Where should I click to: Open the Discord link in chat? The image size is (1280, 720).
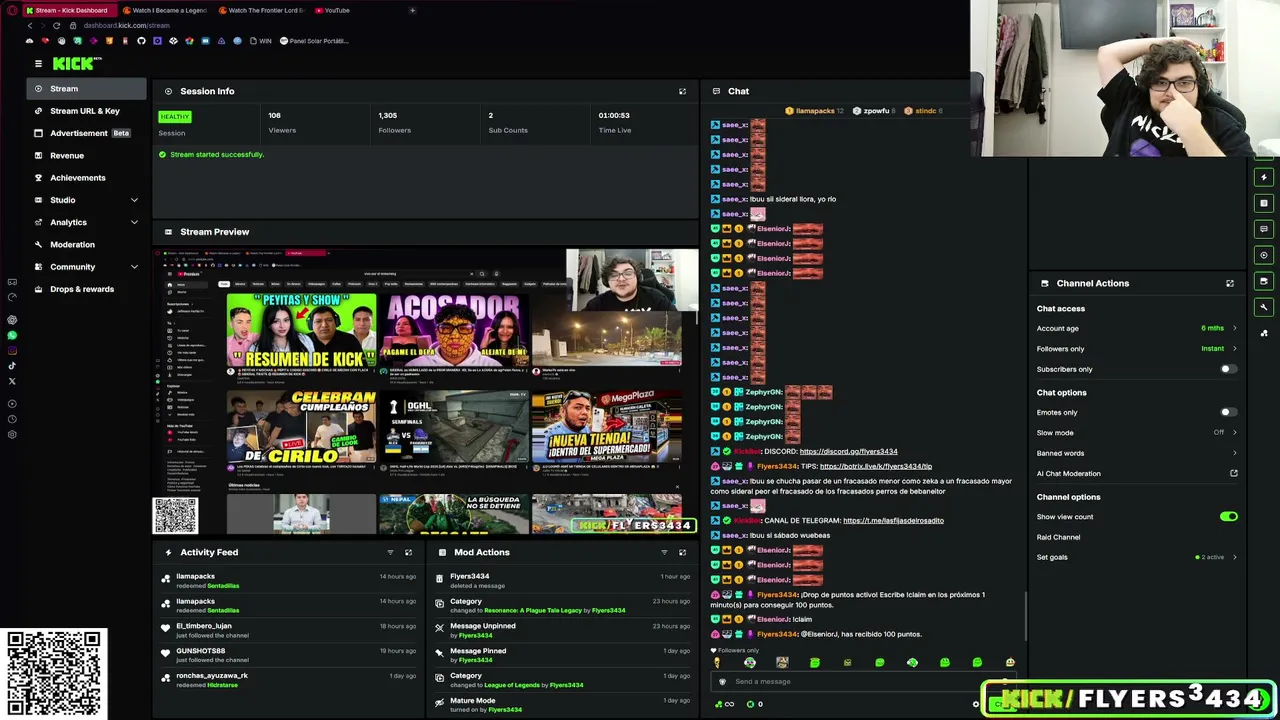point(849,451)
